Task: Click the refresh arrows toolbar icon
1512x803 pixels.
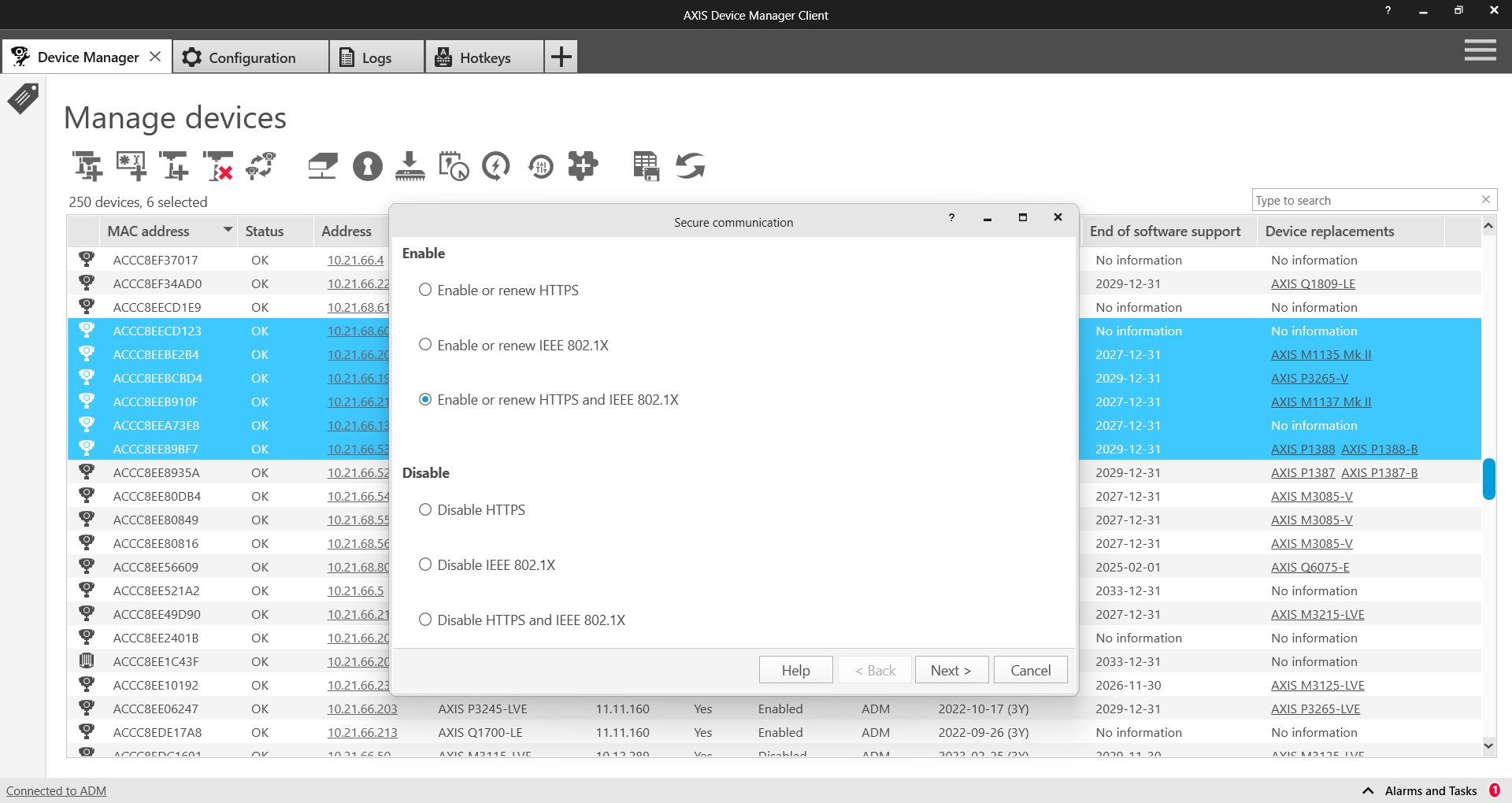Action: click(x=690, y=166)
